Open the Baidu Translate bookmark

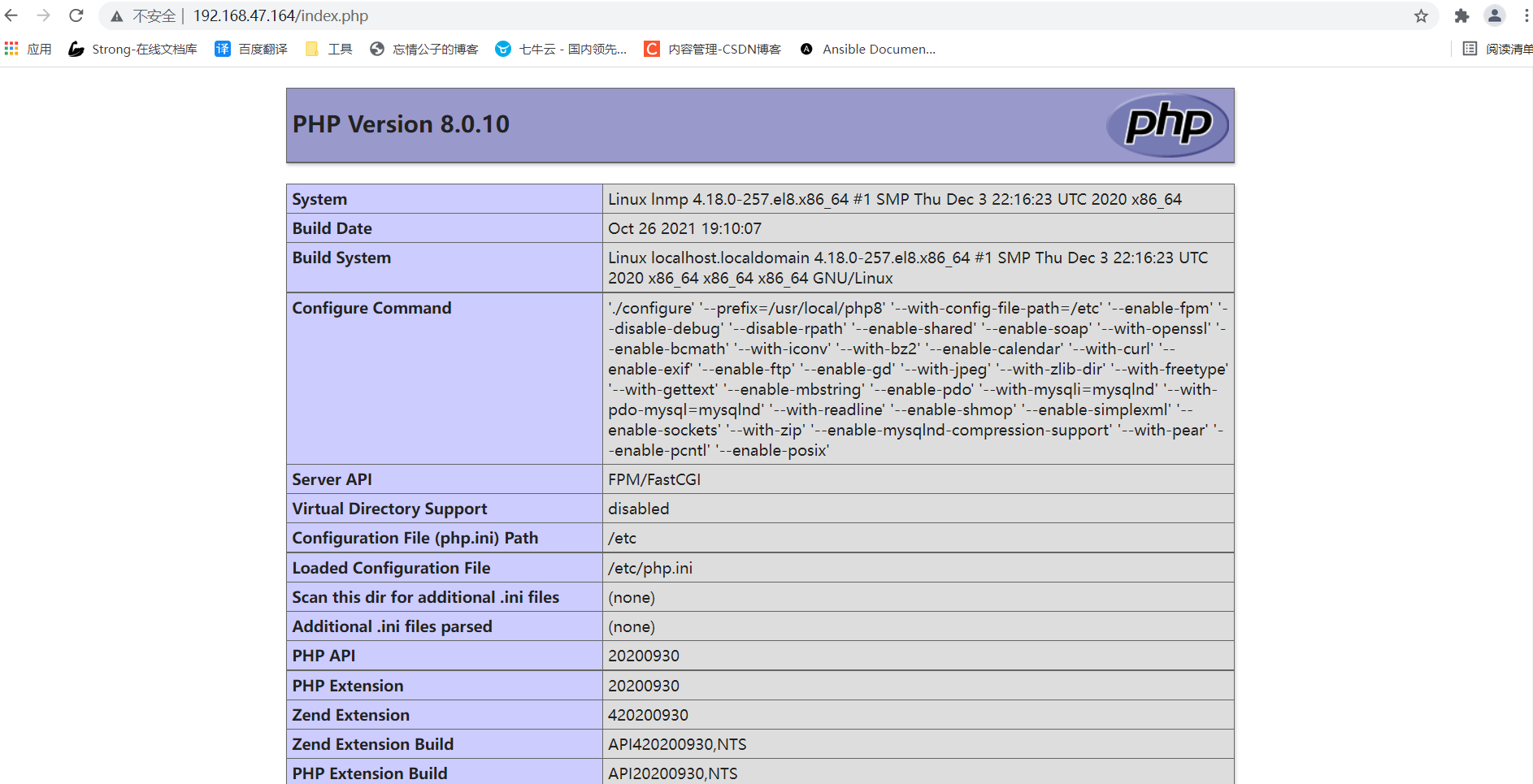(251, 49)
